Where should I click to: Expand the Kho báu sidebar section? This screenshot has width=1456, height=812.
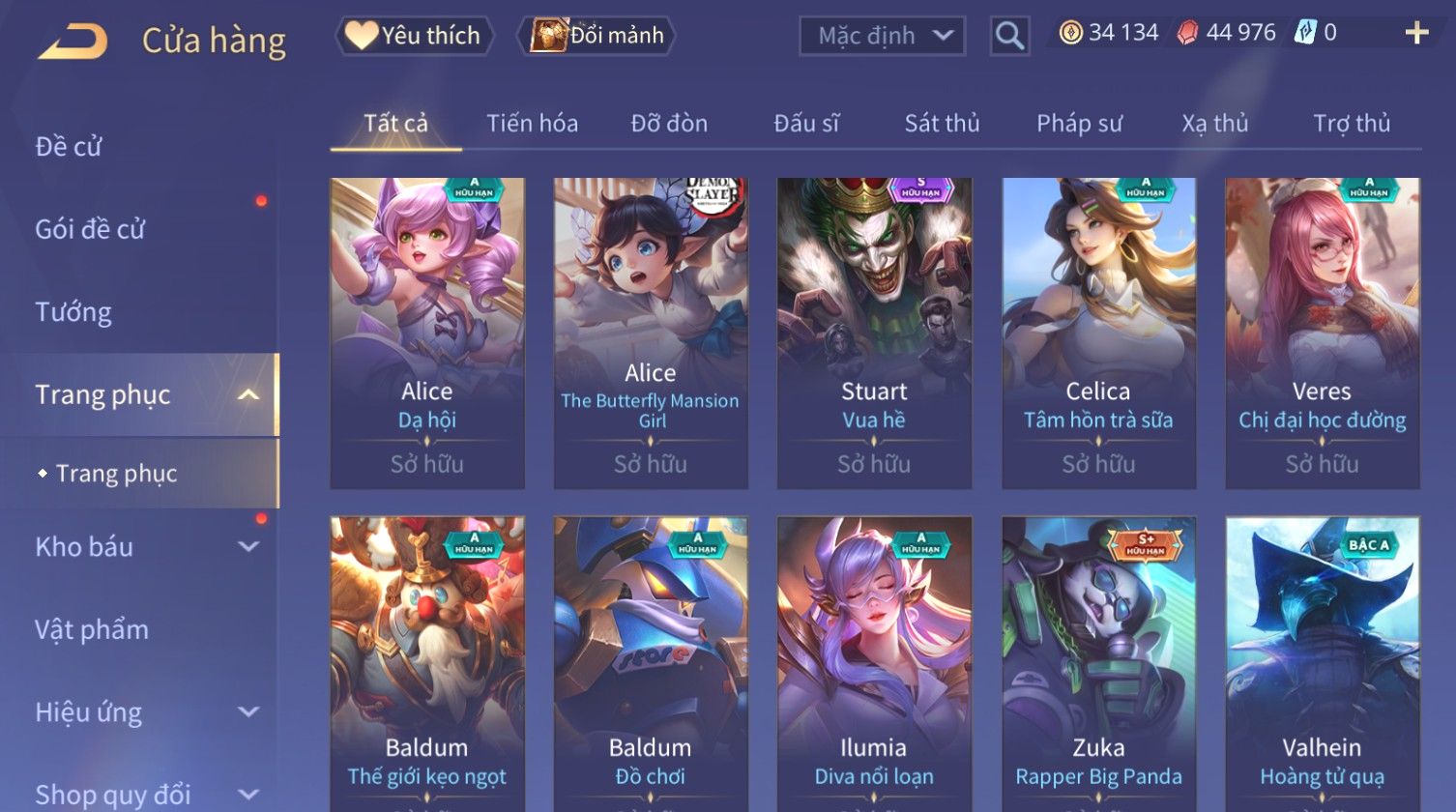click(x=248, y=546)
